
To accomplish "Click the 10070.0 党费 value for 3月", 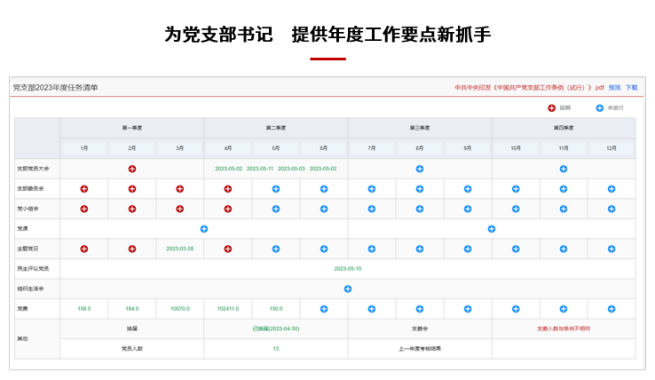I will pyautogui.click(x=180, y=309).
